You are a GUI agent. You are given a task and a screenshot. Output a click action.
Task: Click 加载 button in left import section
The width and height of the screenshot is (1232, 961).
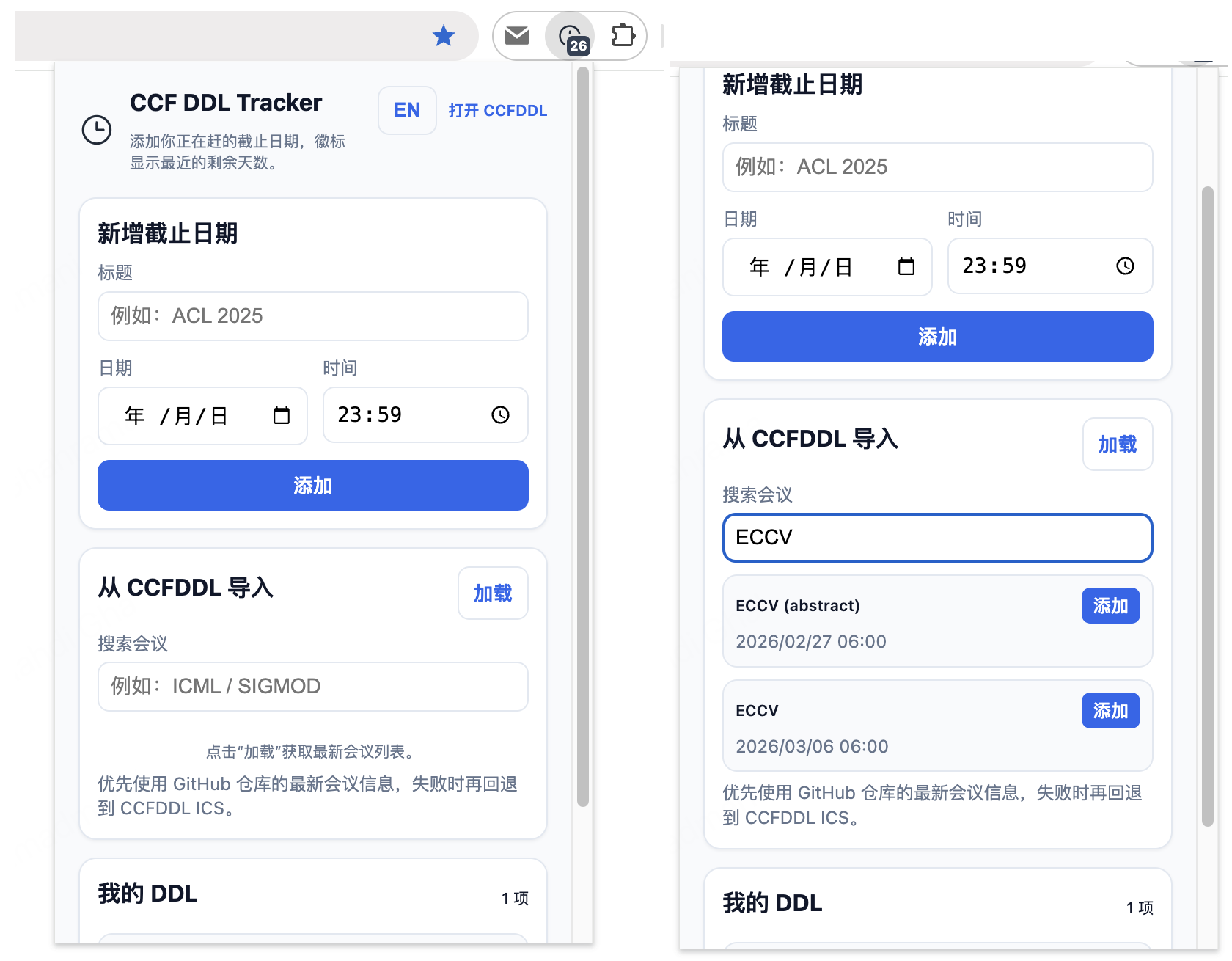click(x=493, y=593)
